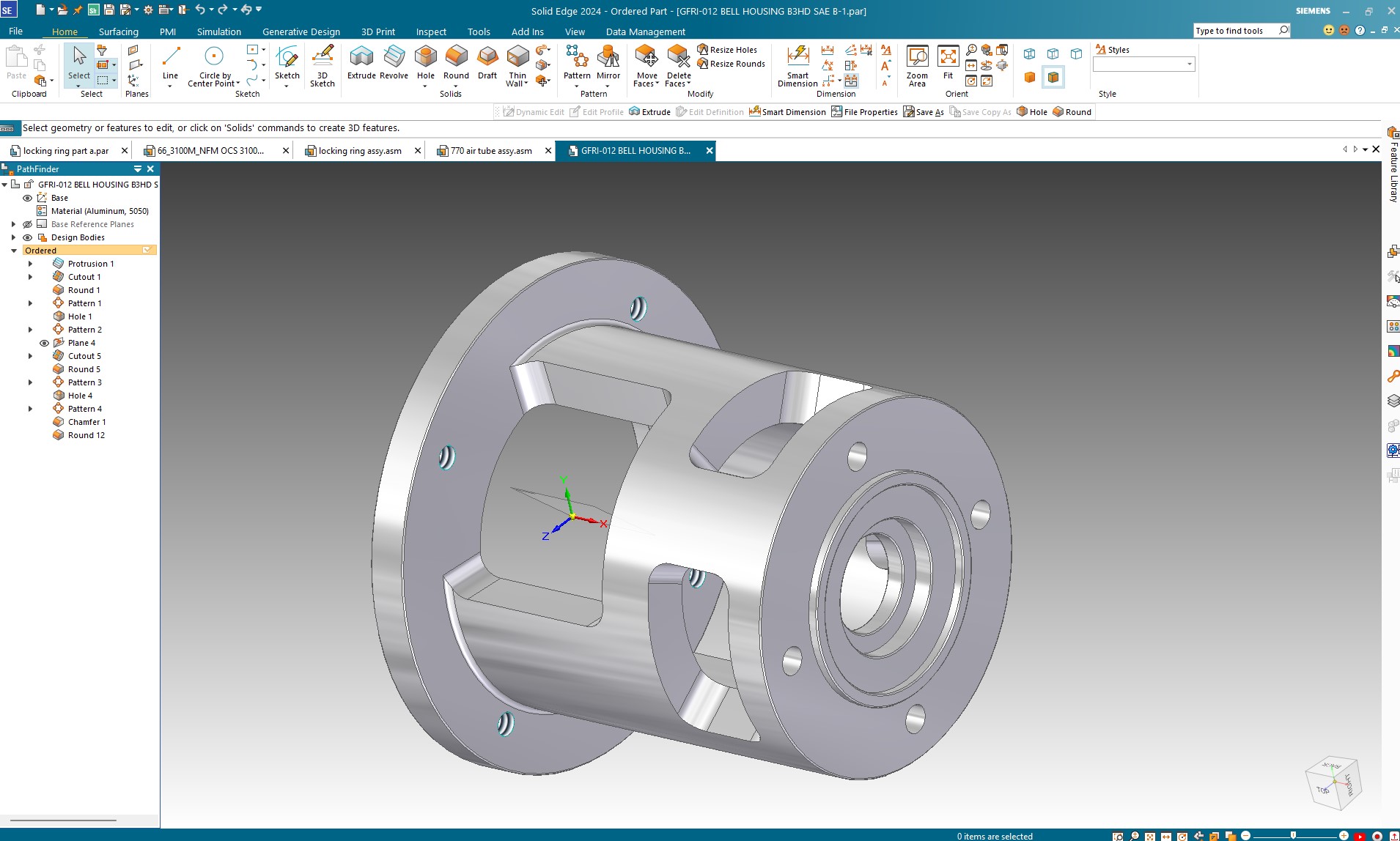Expand the Protrusion 1 feature

point(30,264)
